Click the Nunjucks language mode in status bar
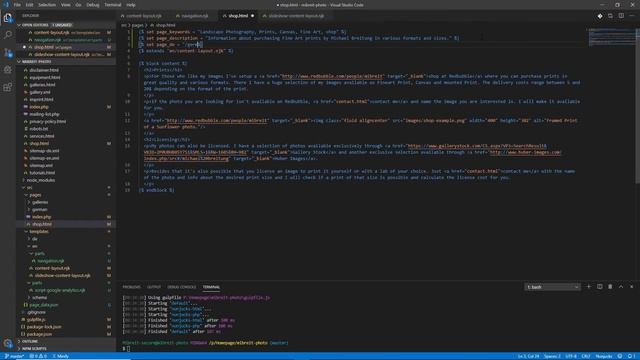This screenshot has height=360, width=640. [x=604, y=356]
